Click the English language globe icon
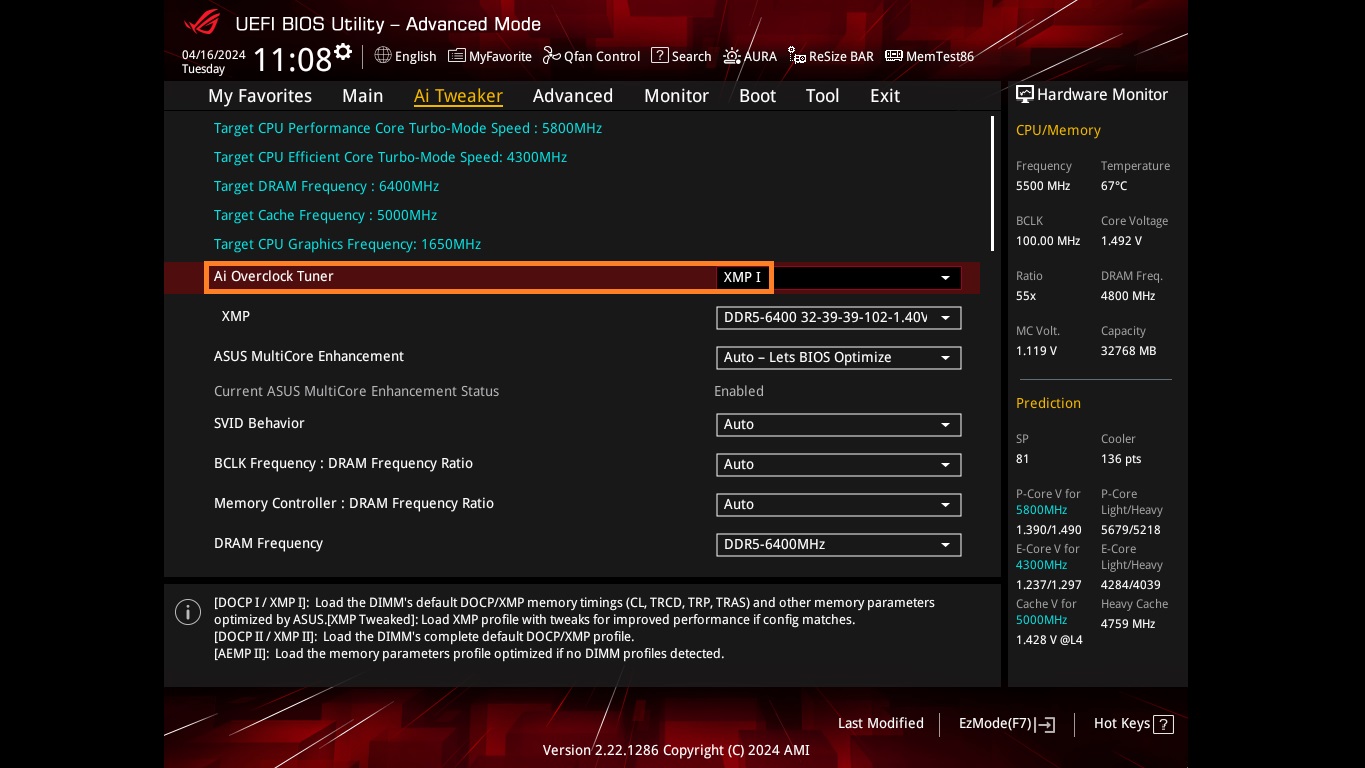The width and height of the screenshot is (1365, 768). (x=383, y=55)
